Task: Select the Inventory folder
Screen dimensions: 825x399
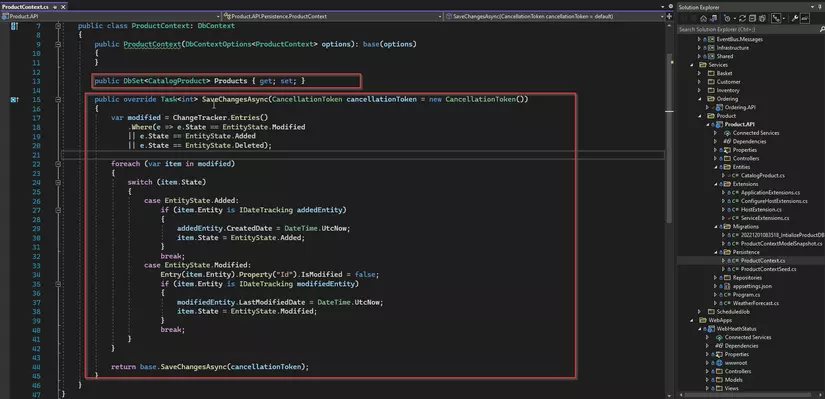Action: click(728, 91)
